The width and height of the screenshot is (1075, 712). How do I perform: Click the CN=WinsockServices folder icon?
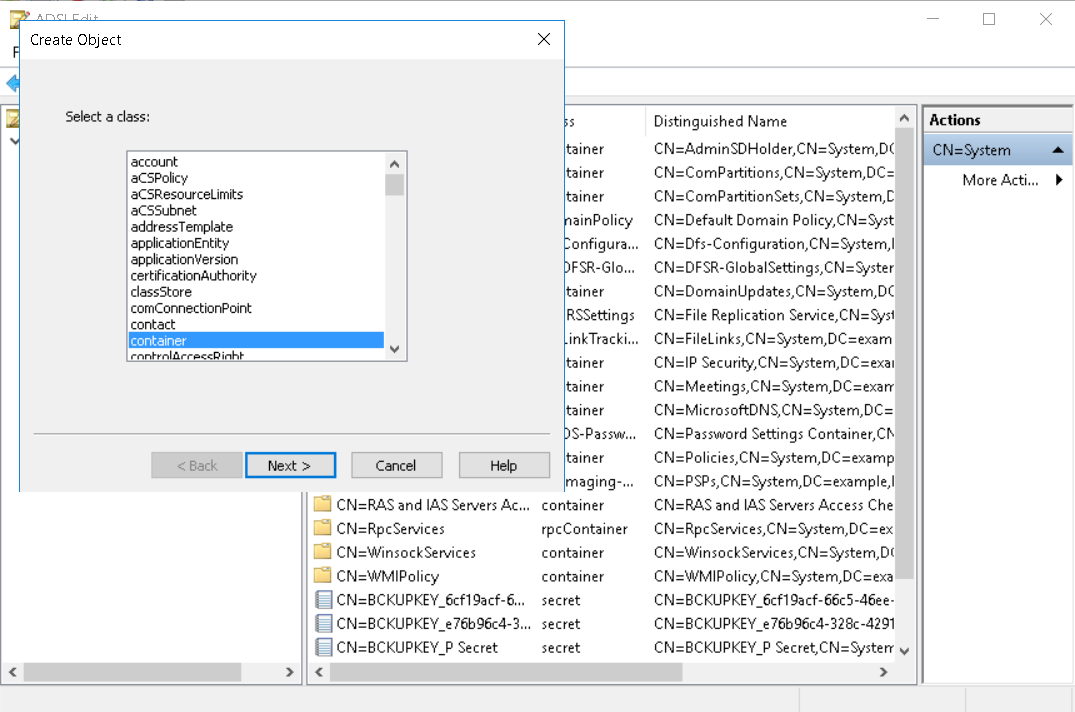(x=322, y=553)
